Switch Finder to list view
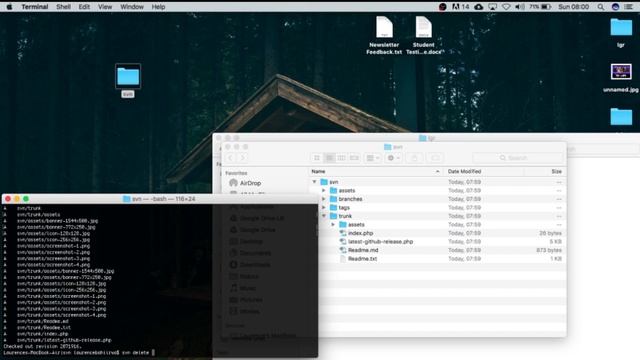This screenshot has height=360, width=640. 329,158
